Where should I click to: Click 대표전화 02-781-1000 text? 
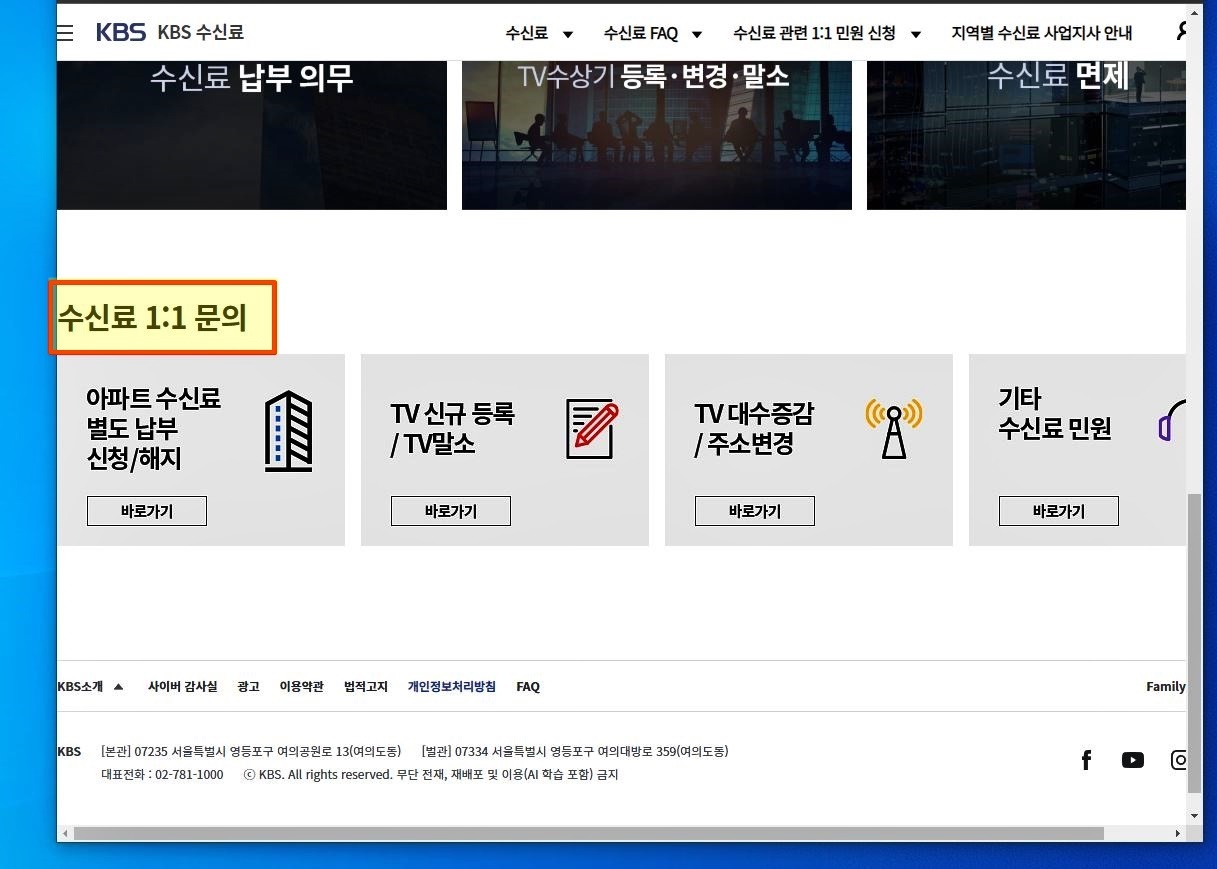pos(162,775)
